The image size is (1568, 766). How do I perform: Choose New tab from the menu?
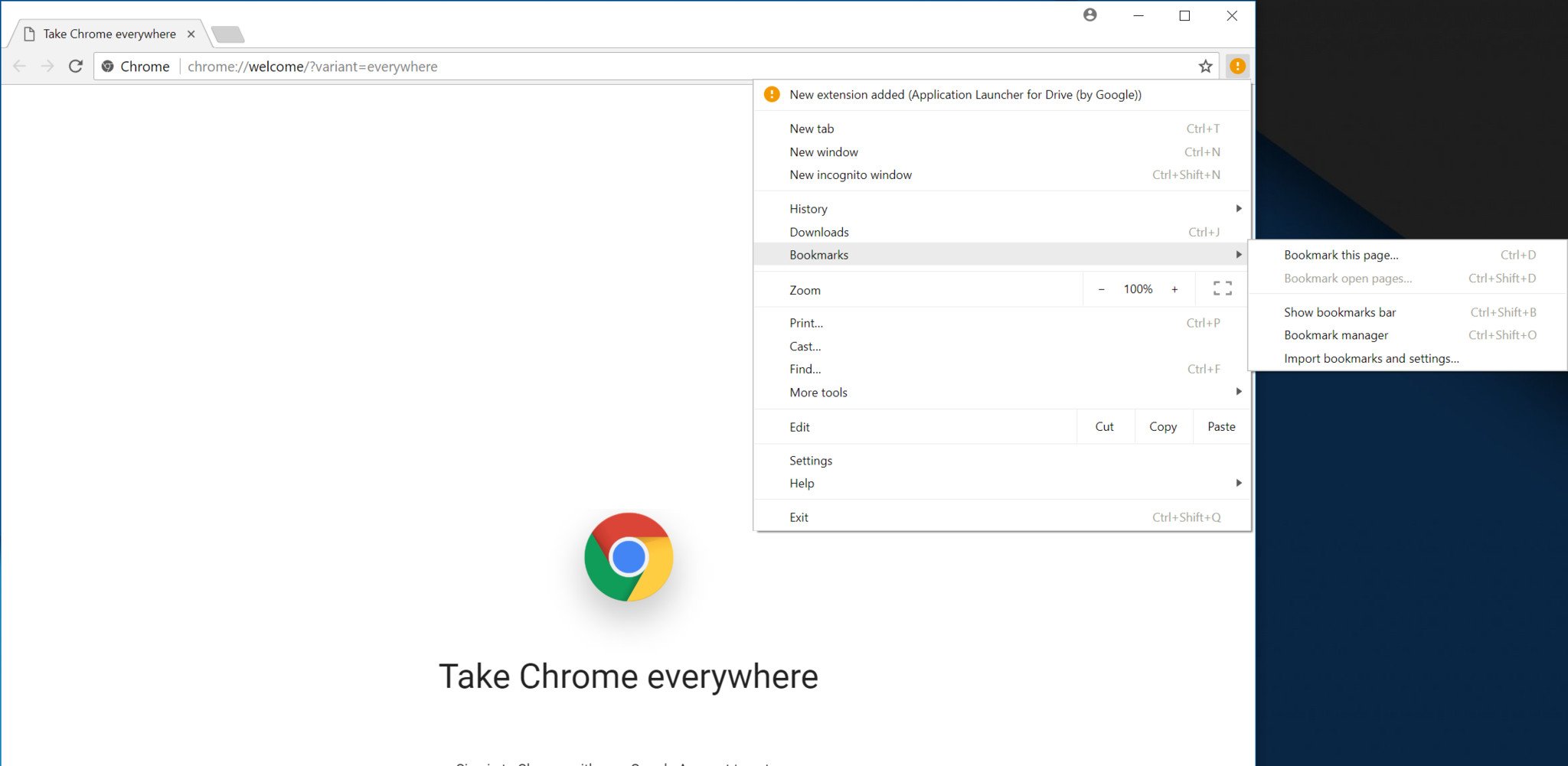tap(1002, 129)
